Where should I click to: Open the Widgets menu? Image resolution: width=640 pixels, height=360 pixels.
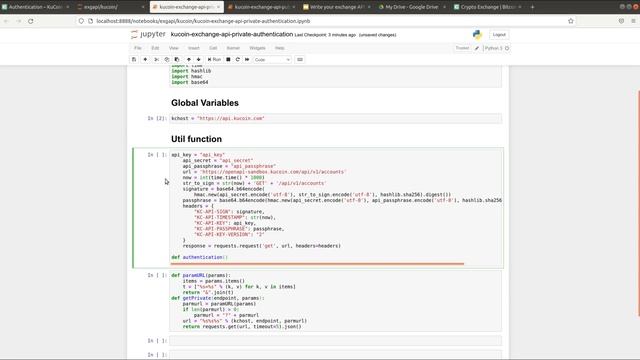[257, 48]
